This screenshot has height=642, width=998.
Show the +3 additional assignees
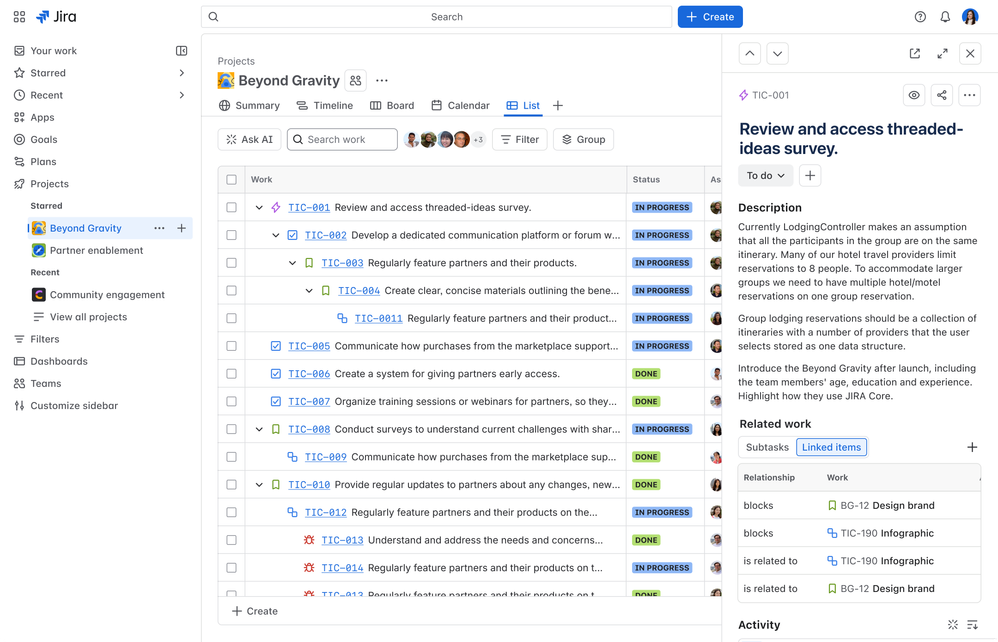pos(479,139)
